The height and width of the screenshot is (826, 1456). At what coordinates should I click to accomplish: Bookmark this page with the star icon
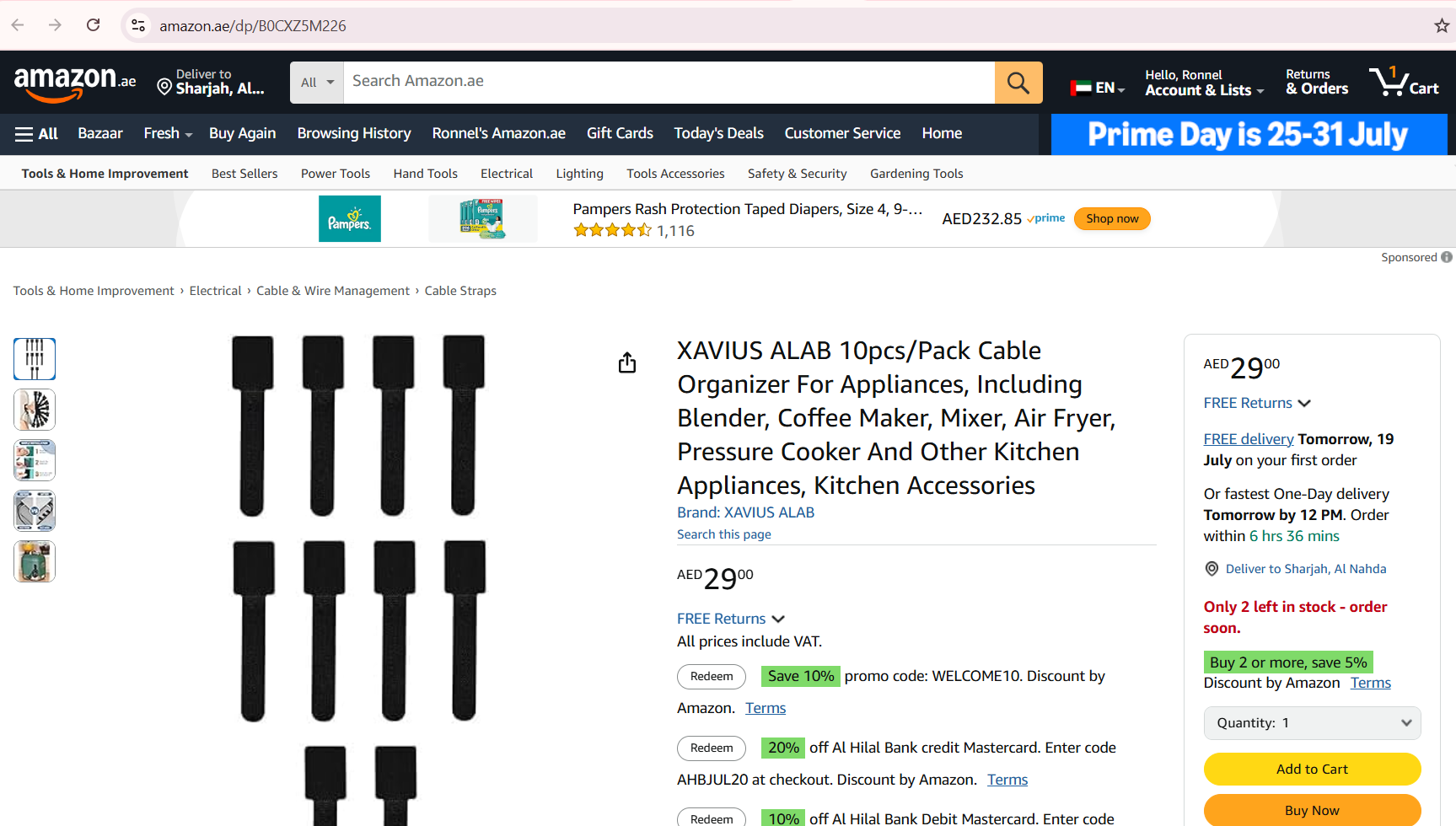[x=1442, y=25]
